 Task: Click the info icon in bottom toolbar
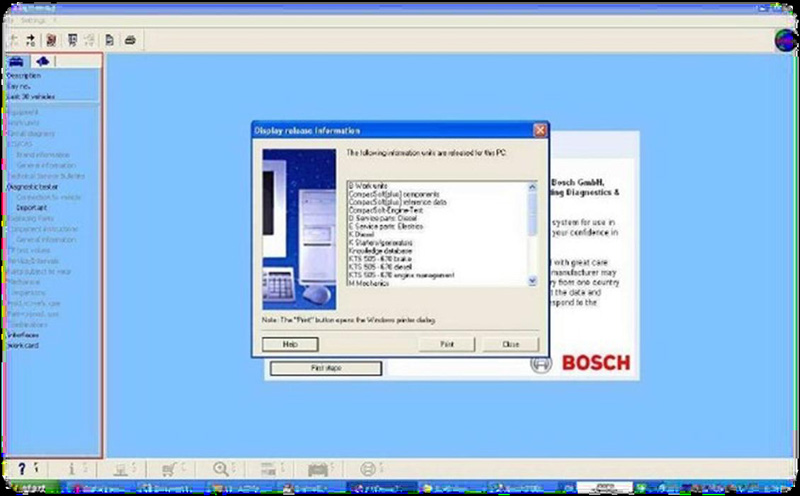72,468
